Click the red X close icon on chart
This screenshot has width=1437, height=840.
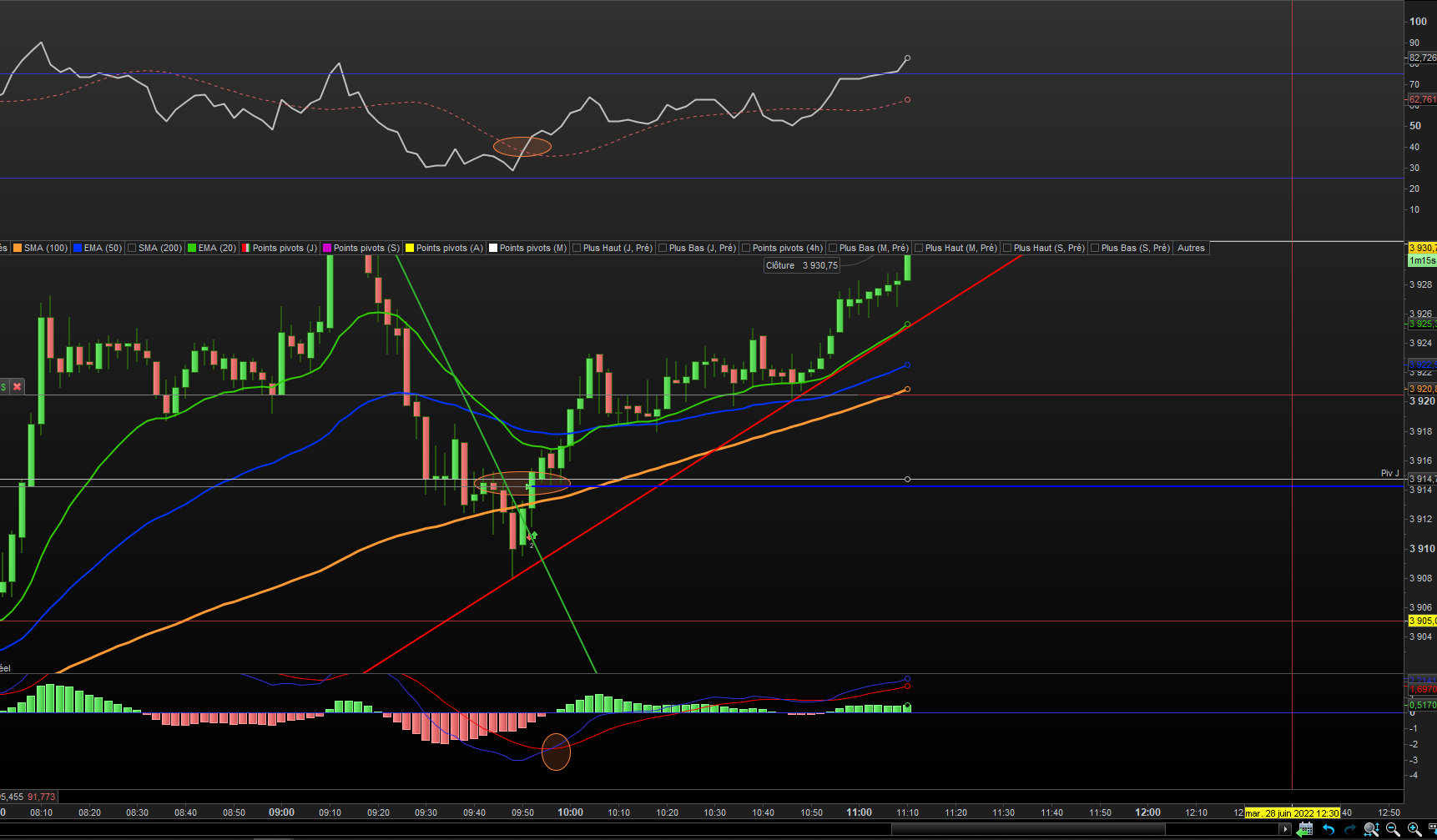tap(17, 387)
